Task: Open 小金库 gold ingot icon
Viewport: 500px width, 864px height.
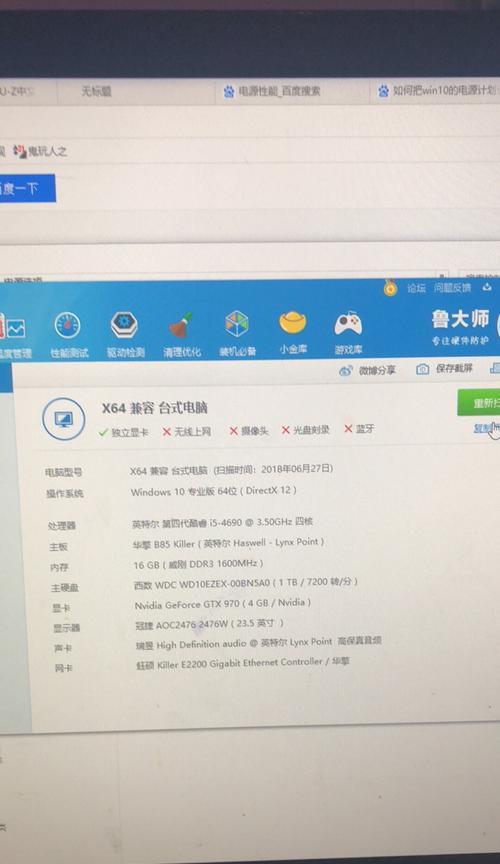Action: point(293,322)
